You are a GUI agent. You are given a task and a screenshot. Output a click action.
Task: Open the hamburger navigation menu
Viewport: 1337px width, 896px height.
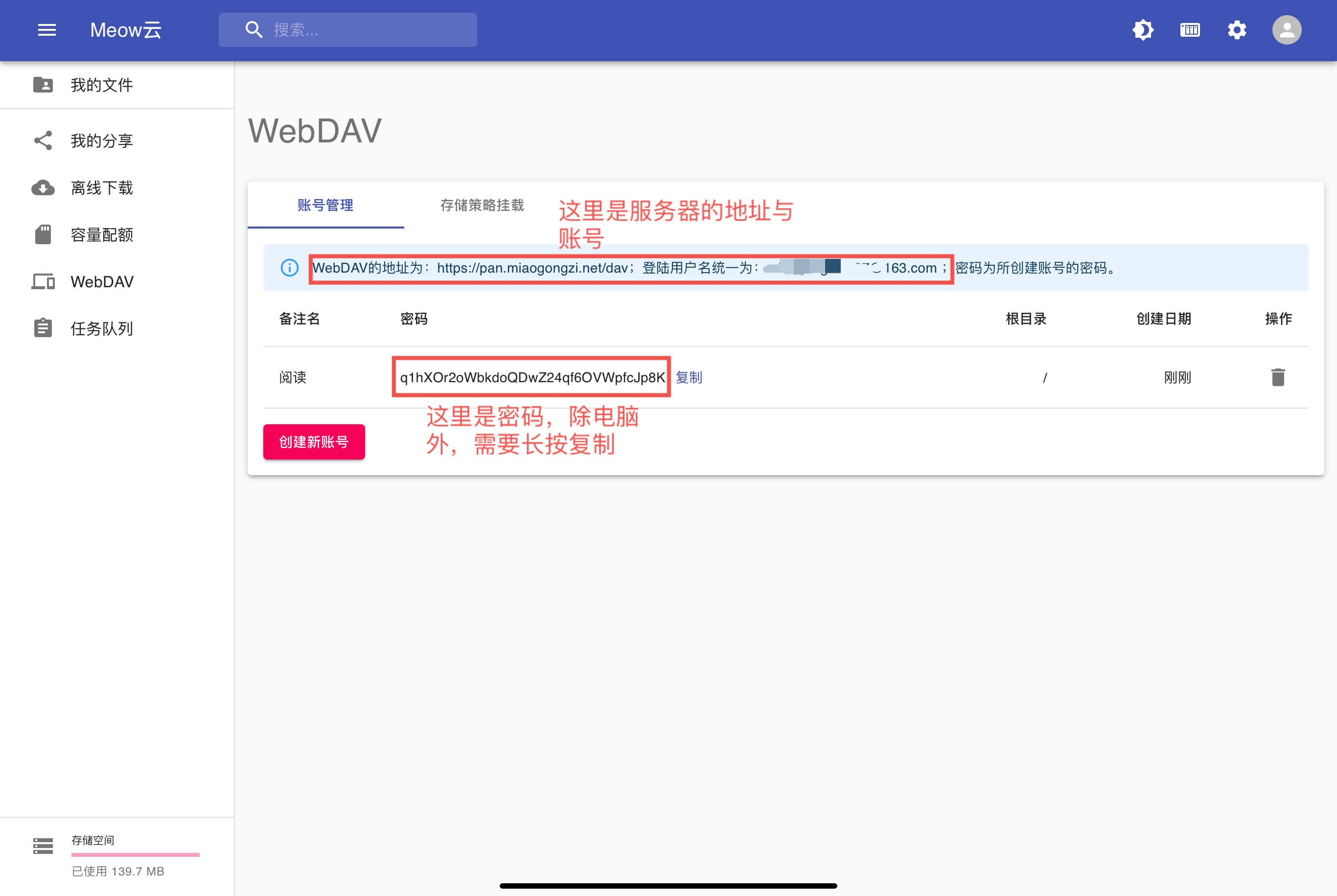[x=47, y=30]
